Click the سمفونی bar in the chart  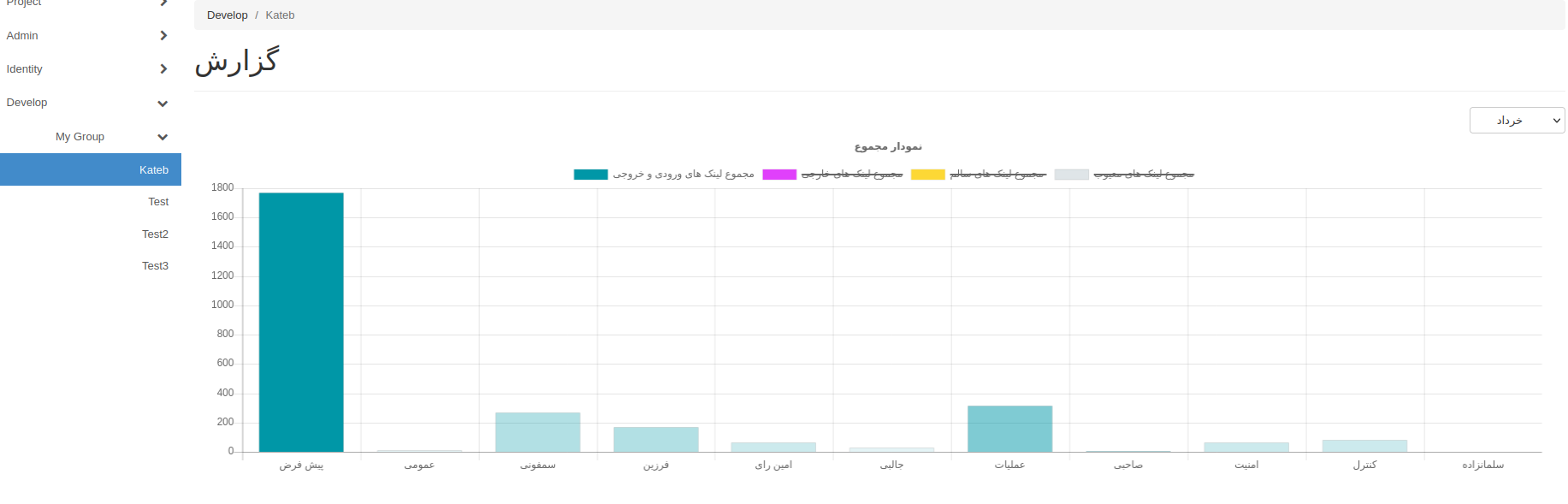click(537, 432)
